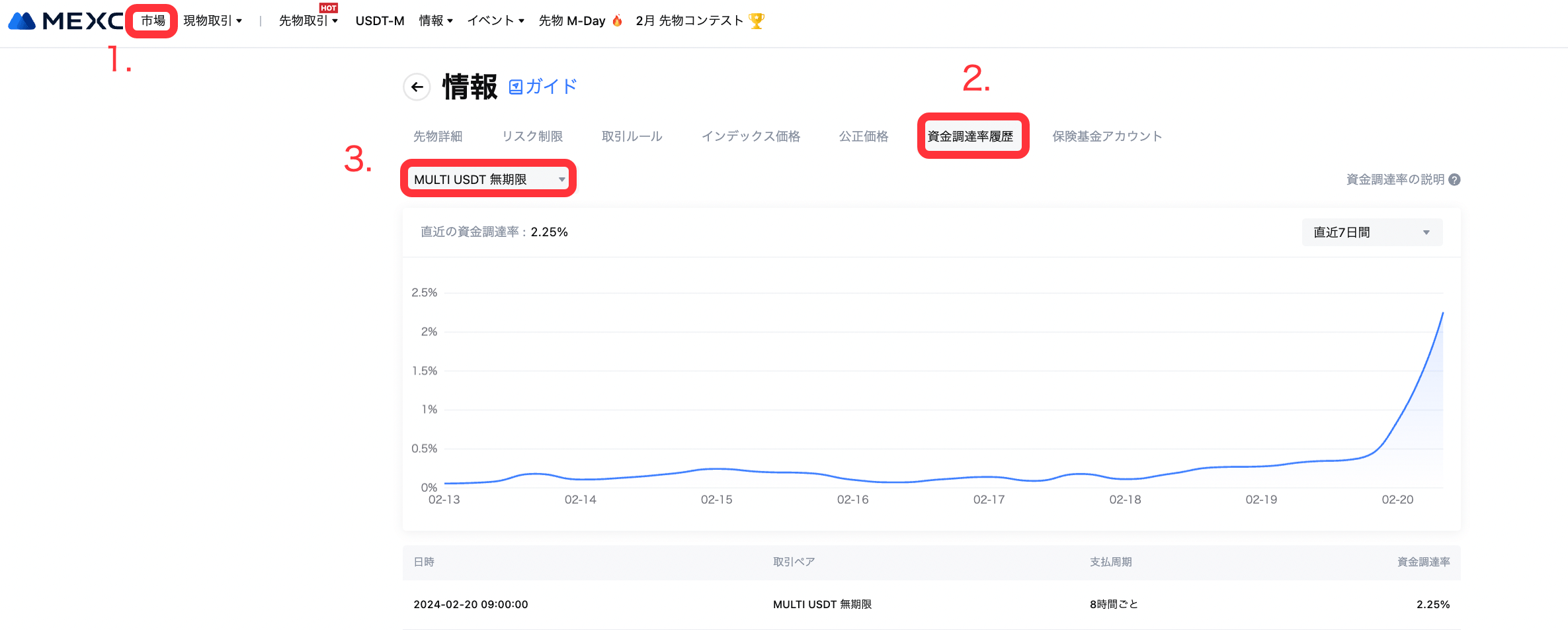Switch to the 先物詳細 tab

tap(438, 136)
